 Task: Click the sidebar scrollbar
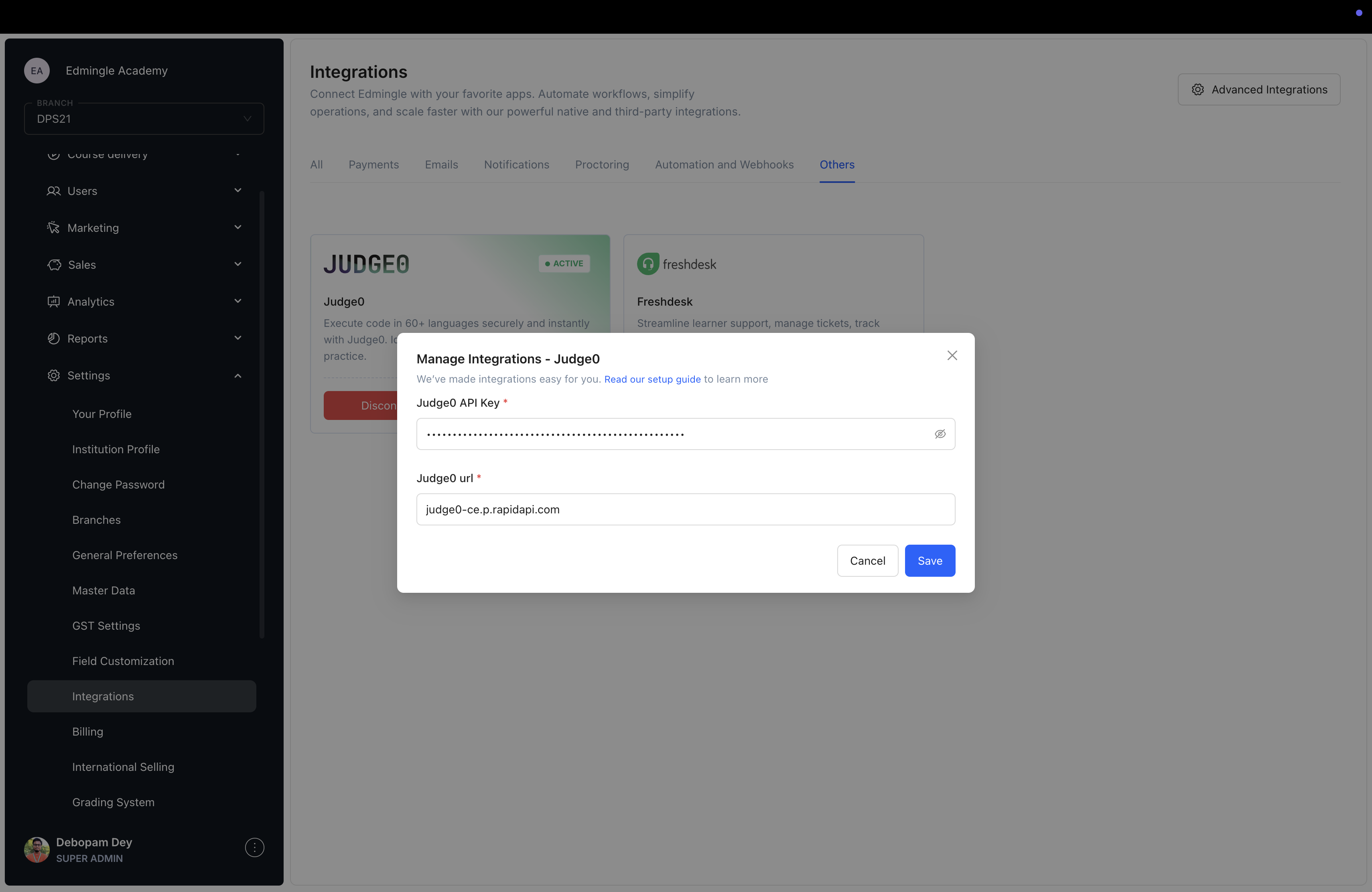pos(262,415)
